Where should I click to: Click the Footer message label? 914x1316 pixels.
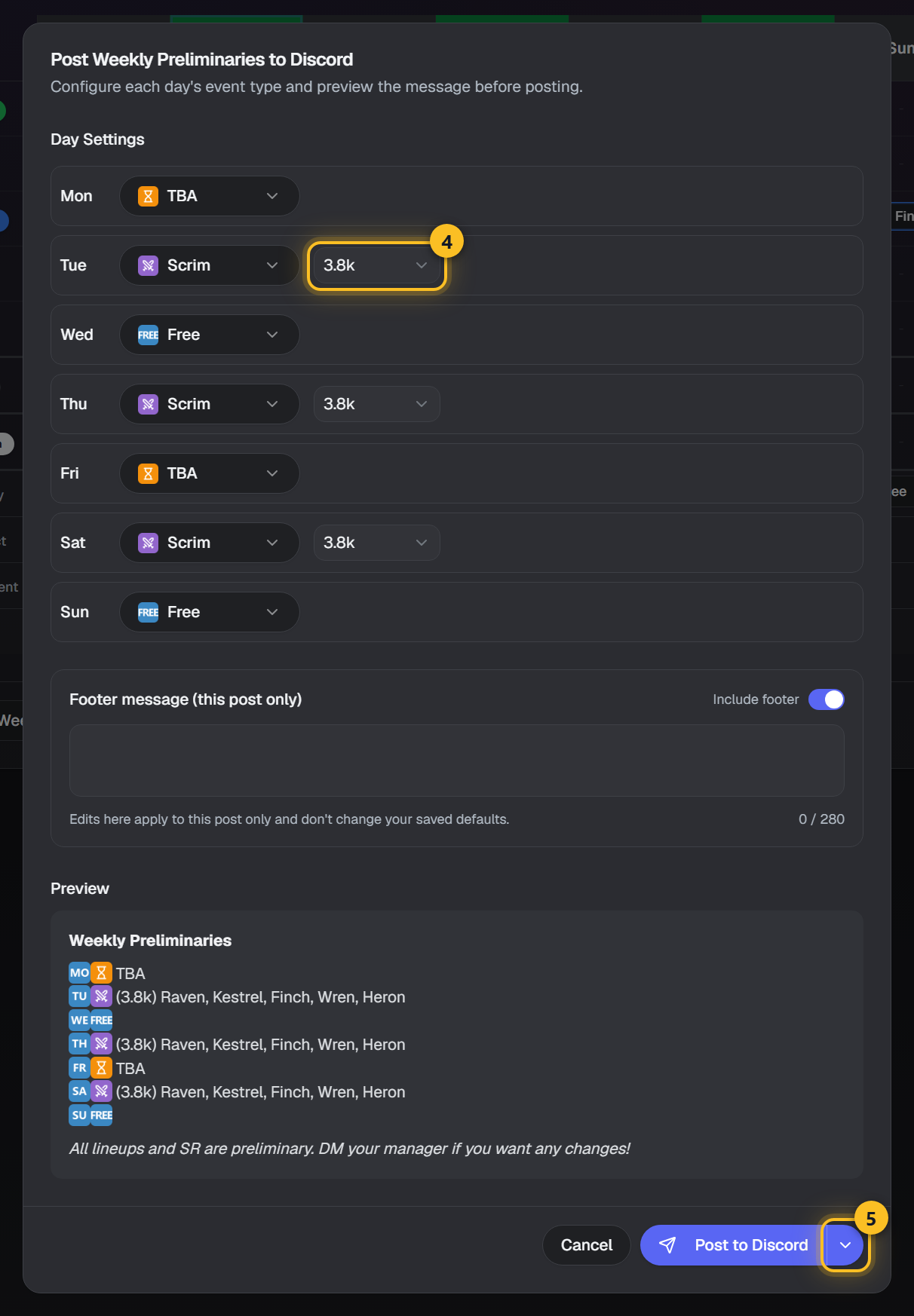pyautogui.click(x=186, y=699)
